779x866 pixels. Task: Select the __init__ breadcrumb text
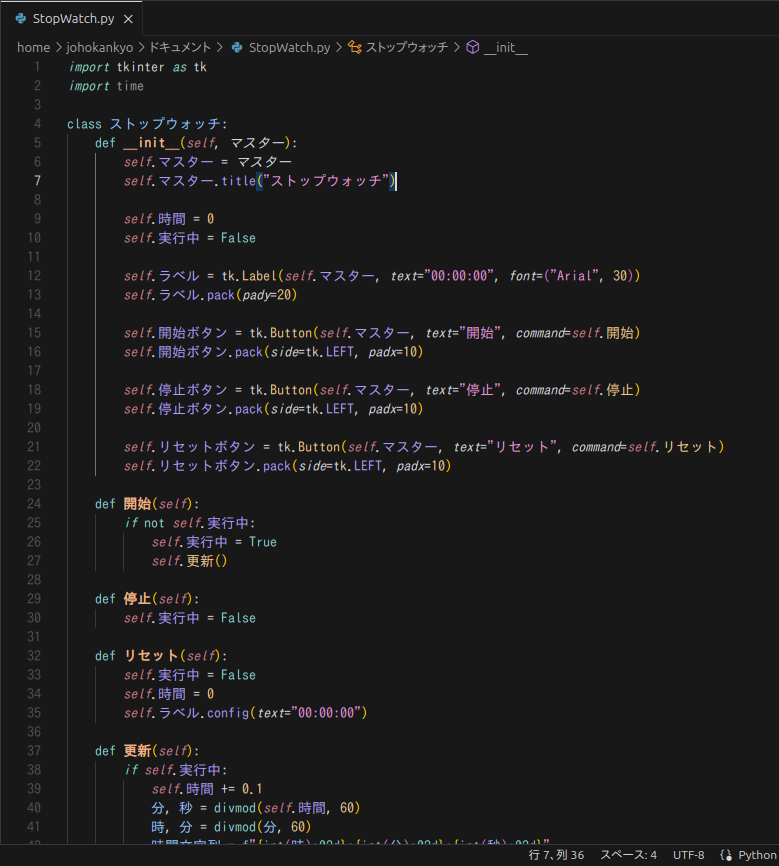pos(505,47)
